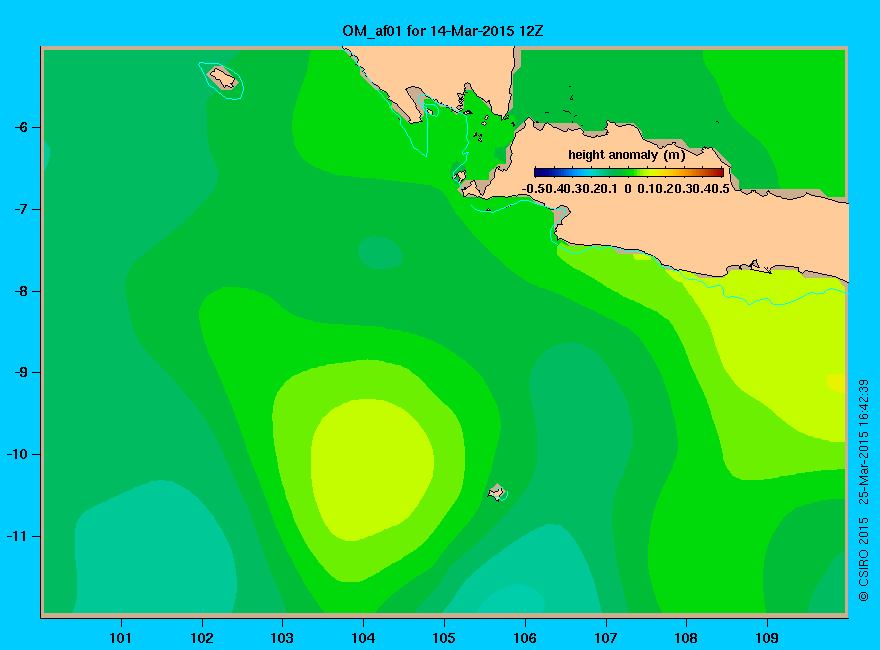Click longitude axis label 107

click(x=606, y=638)
